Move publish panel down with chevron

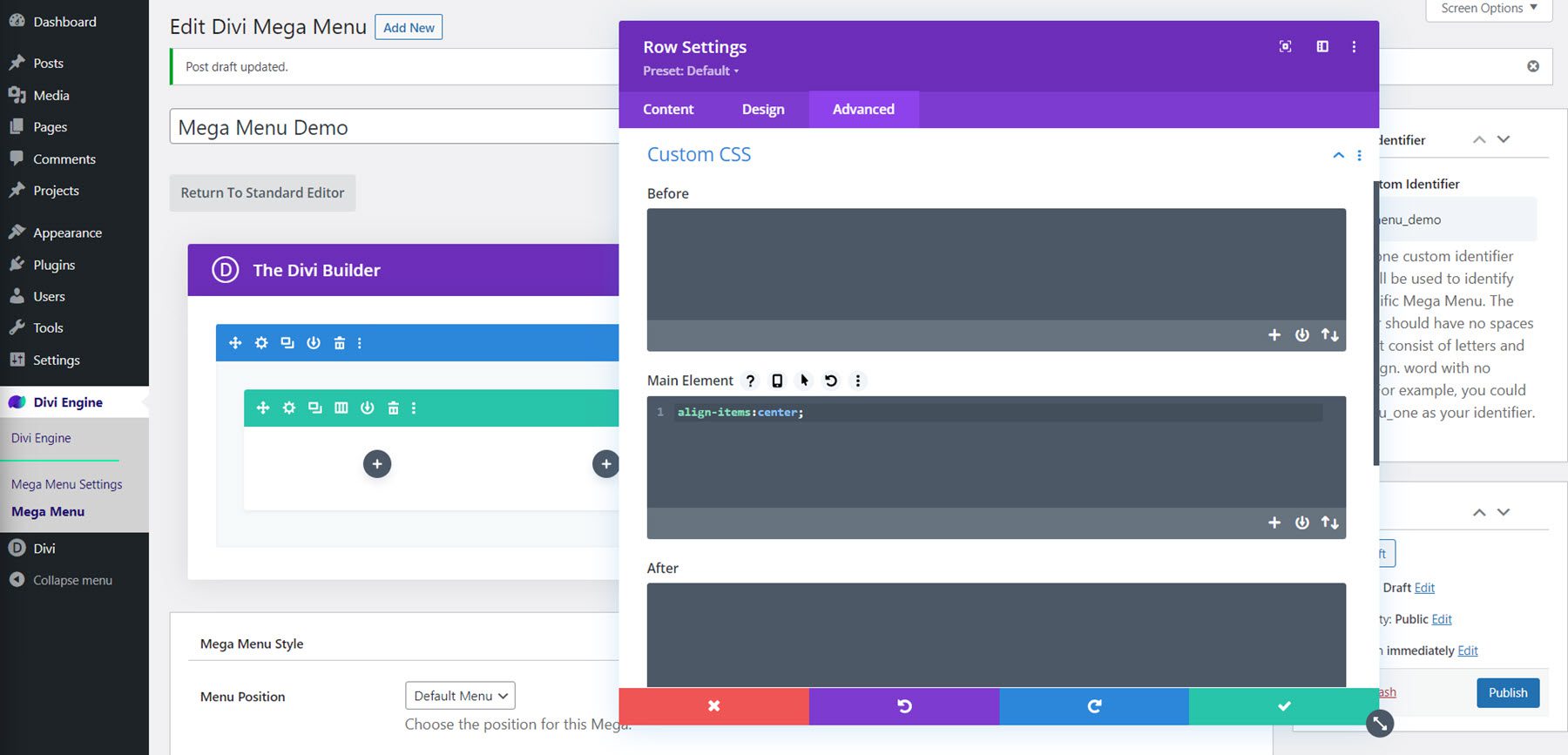click(1504, 512)
